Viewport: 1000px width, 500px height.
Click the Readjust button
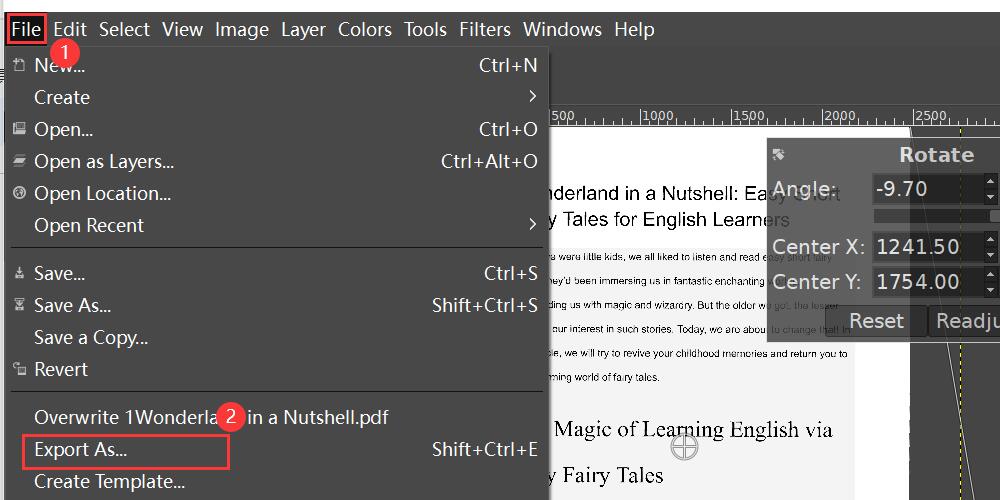964,321
